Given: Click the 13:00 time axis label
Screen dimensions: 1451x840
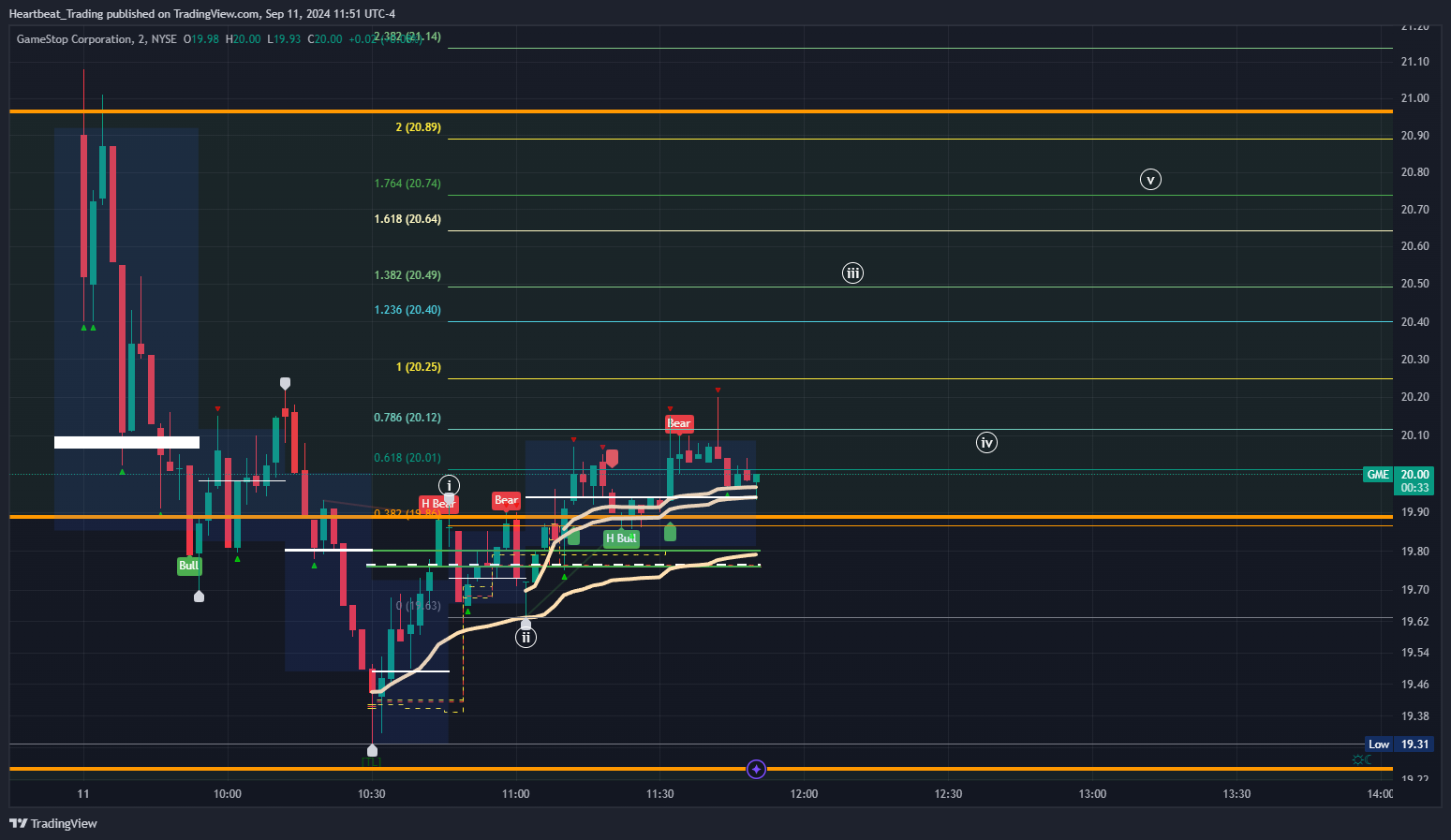Looking at the screenshot, I should 1092,794.
